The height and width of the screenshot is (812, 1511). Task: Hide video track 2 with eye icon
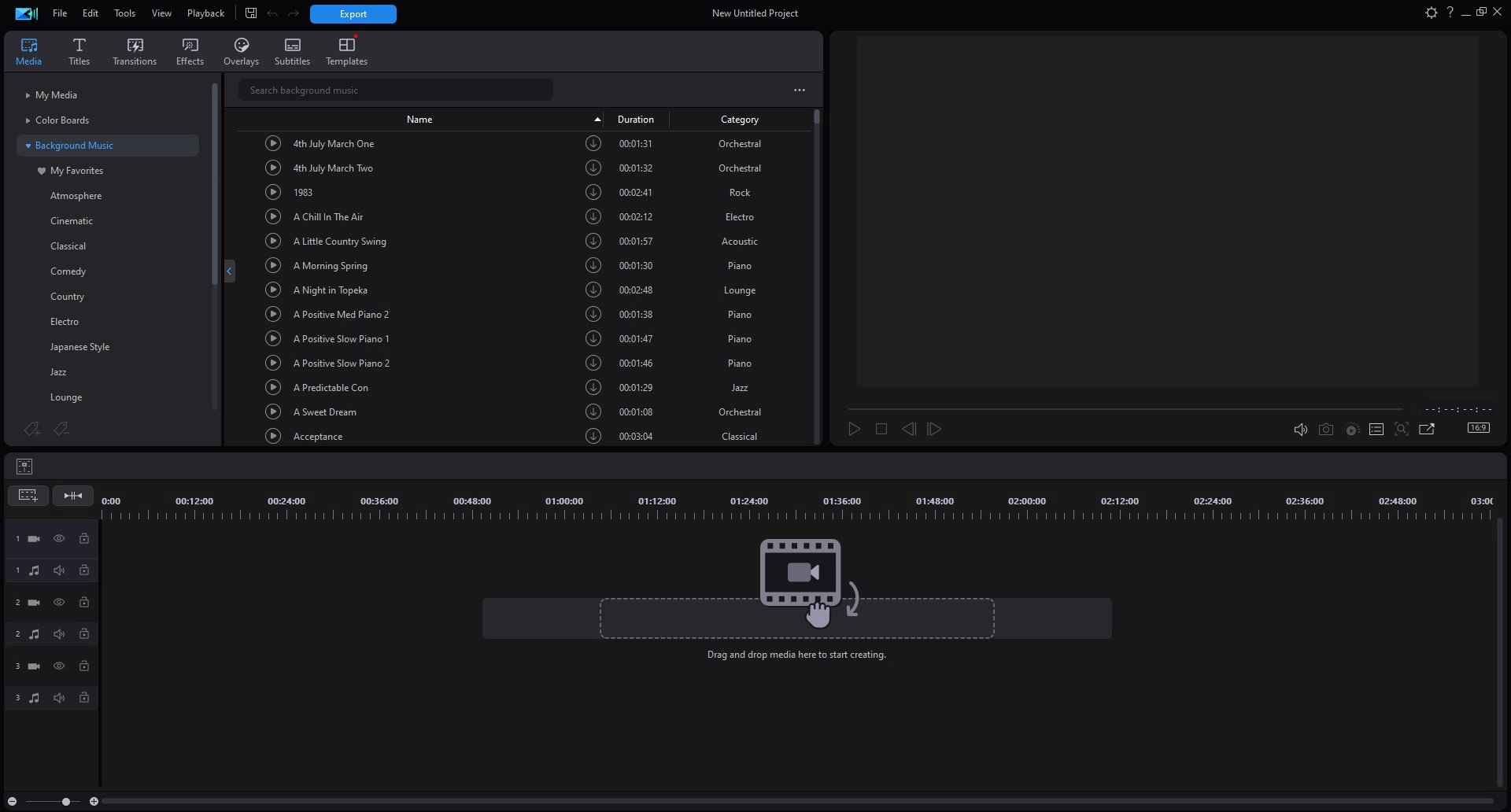pyautogui.click(x=59, y=603)
